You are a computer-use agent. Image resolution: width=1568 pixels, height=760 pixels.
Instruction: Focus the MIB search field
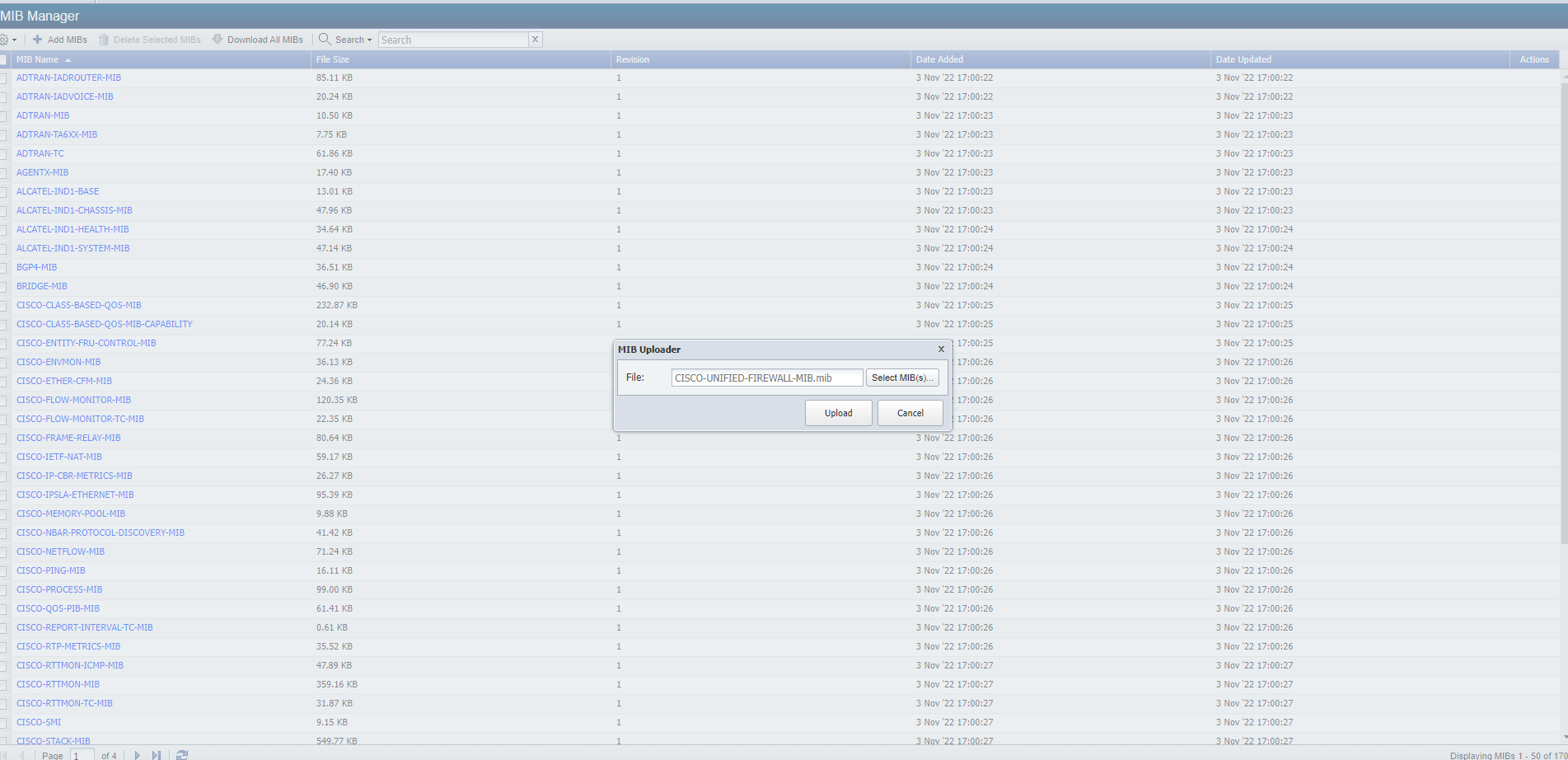point(453,40)
